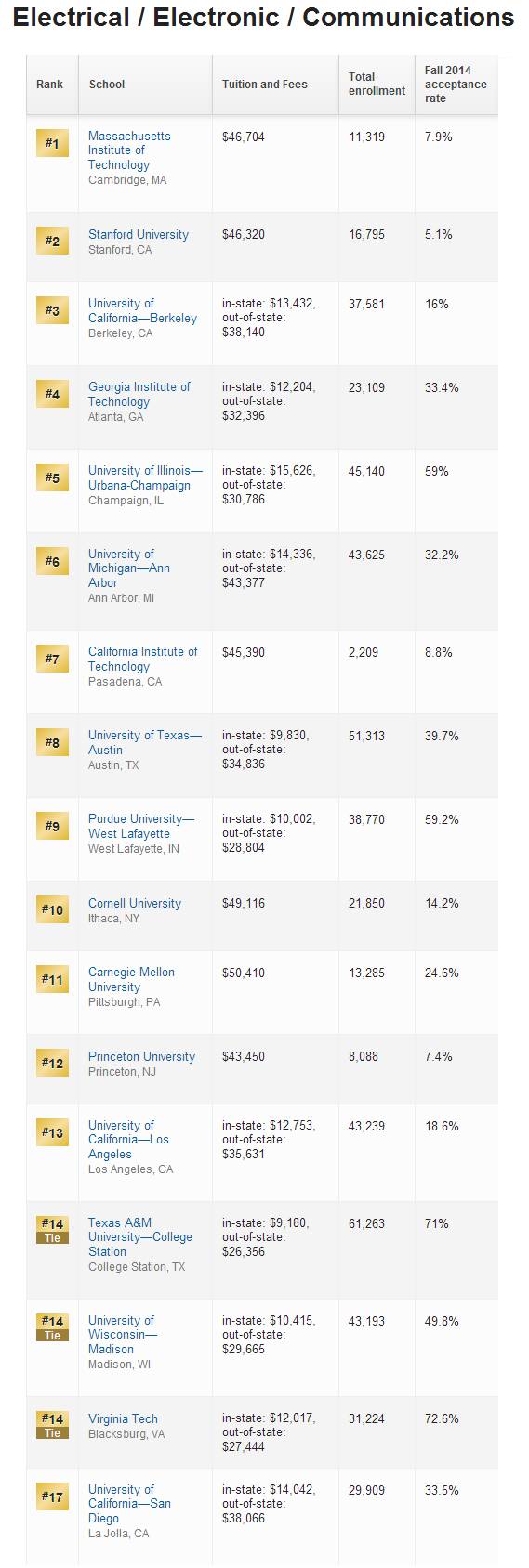Open Carnegie Mellon University link
Screen dimensions: 529x1568
point(131,980)
